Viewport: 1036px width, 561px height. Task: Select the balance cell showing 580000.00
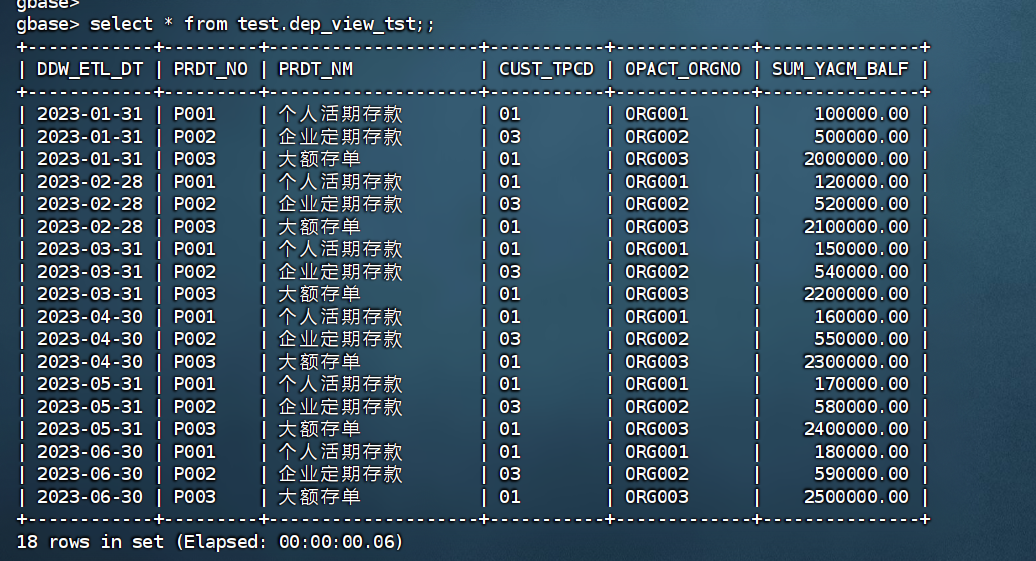[x=861, y=407]
